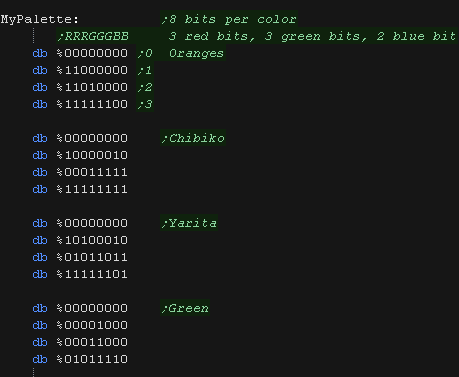This screenshot has height=377, width=459.
Task: Place cursor in value %11111101
Action: click(92, 274)
